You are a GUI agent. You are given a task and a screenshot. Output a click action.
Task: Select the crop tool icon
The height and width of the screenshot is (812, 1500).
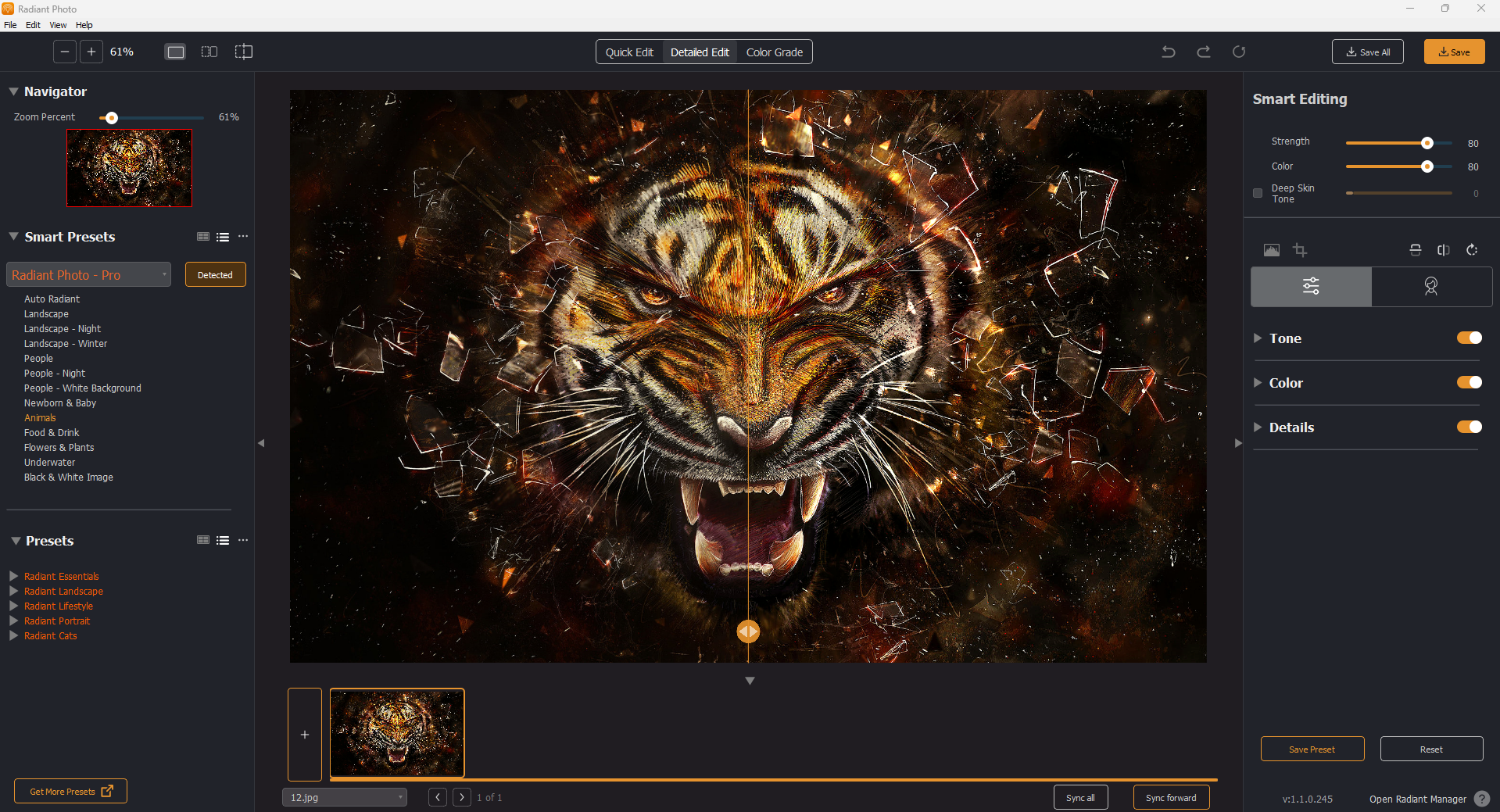pyautogui.click(x=1300, y=250)
